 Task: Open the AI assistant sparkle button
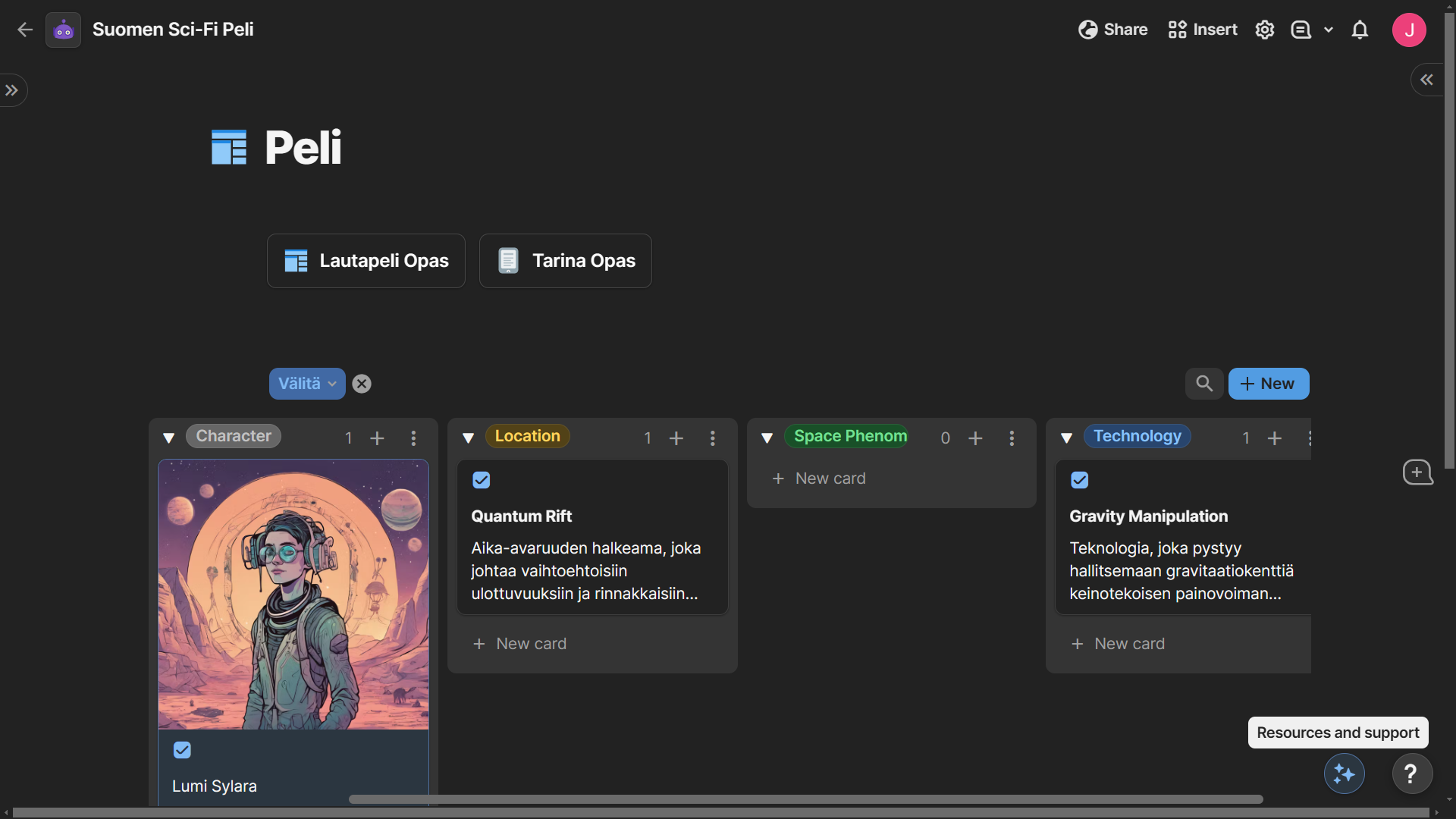coord(1344,773)
